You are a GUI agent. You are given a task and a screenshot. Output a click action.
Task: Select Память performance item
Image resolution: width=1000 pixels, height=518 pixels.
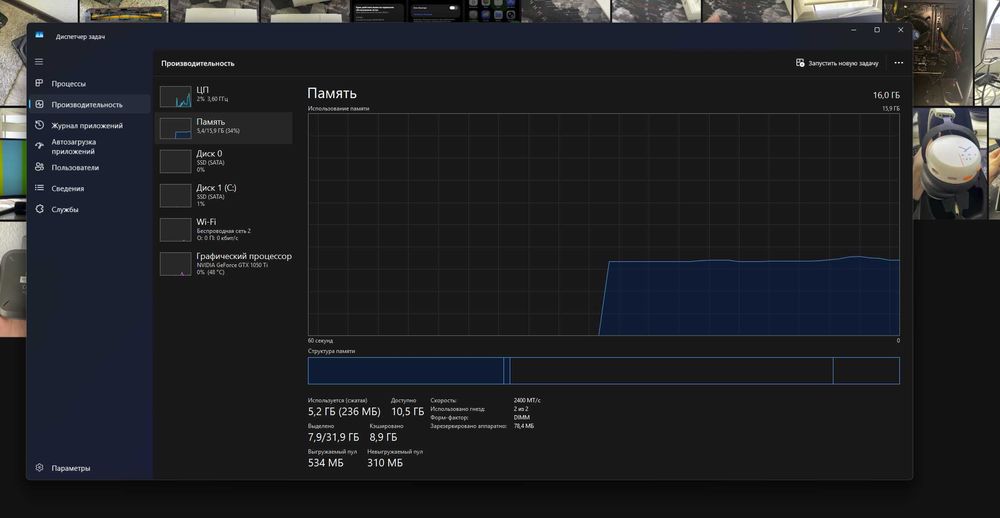224,128
